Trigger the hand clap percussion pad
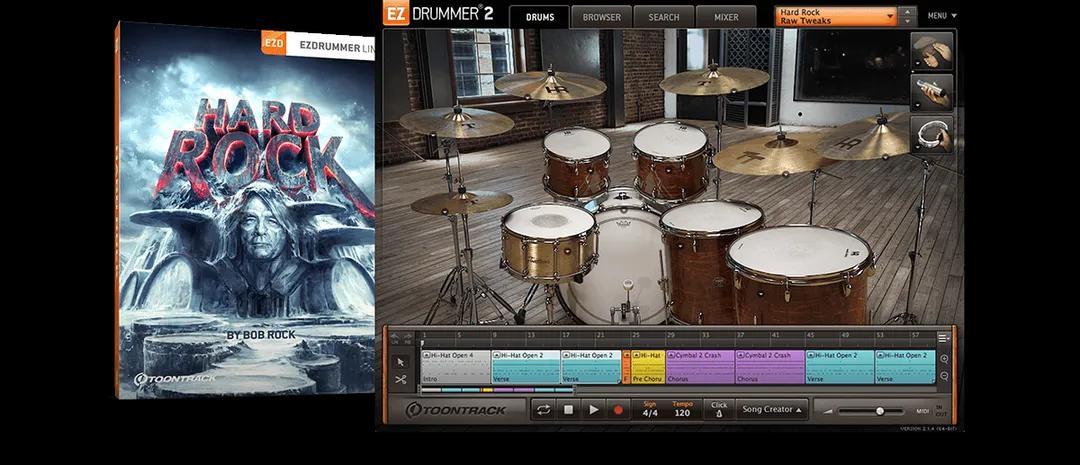The width and height of the screenshot is (1080, 465). (x=933, y=52)
